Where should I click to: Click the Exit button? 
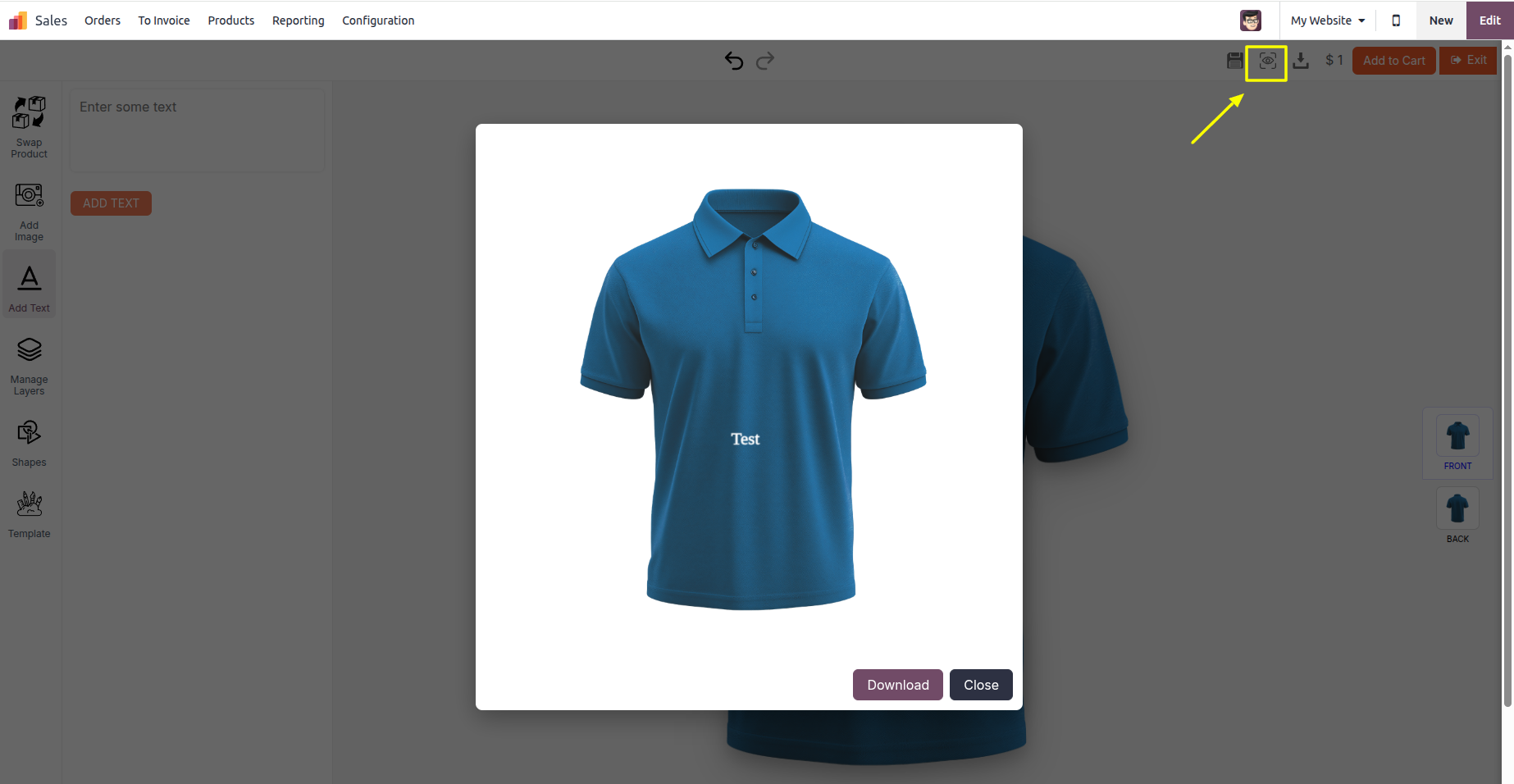(1468, 61)
